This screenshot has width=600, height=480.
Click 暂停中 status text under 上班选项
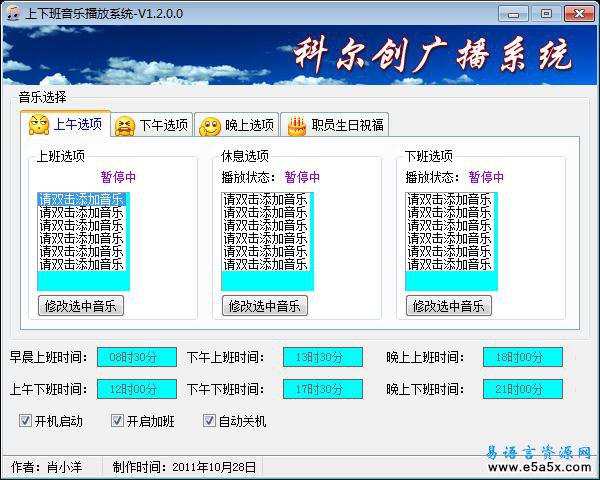coord(118,177)
